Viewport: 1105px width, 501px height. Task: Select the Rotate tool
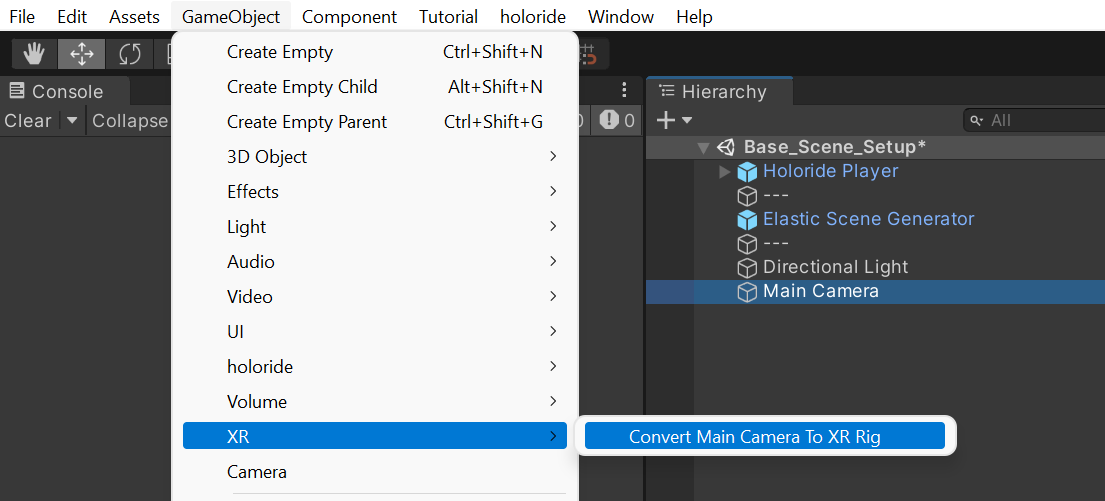click(x=129, y=53)
